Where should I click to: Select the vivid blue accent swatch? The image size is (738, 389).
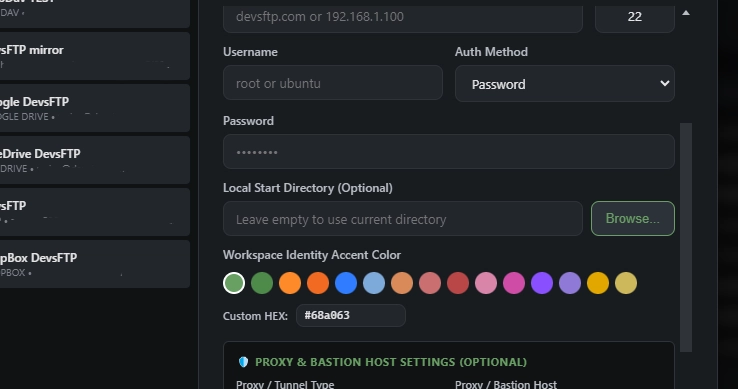tap(346, 283)
